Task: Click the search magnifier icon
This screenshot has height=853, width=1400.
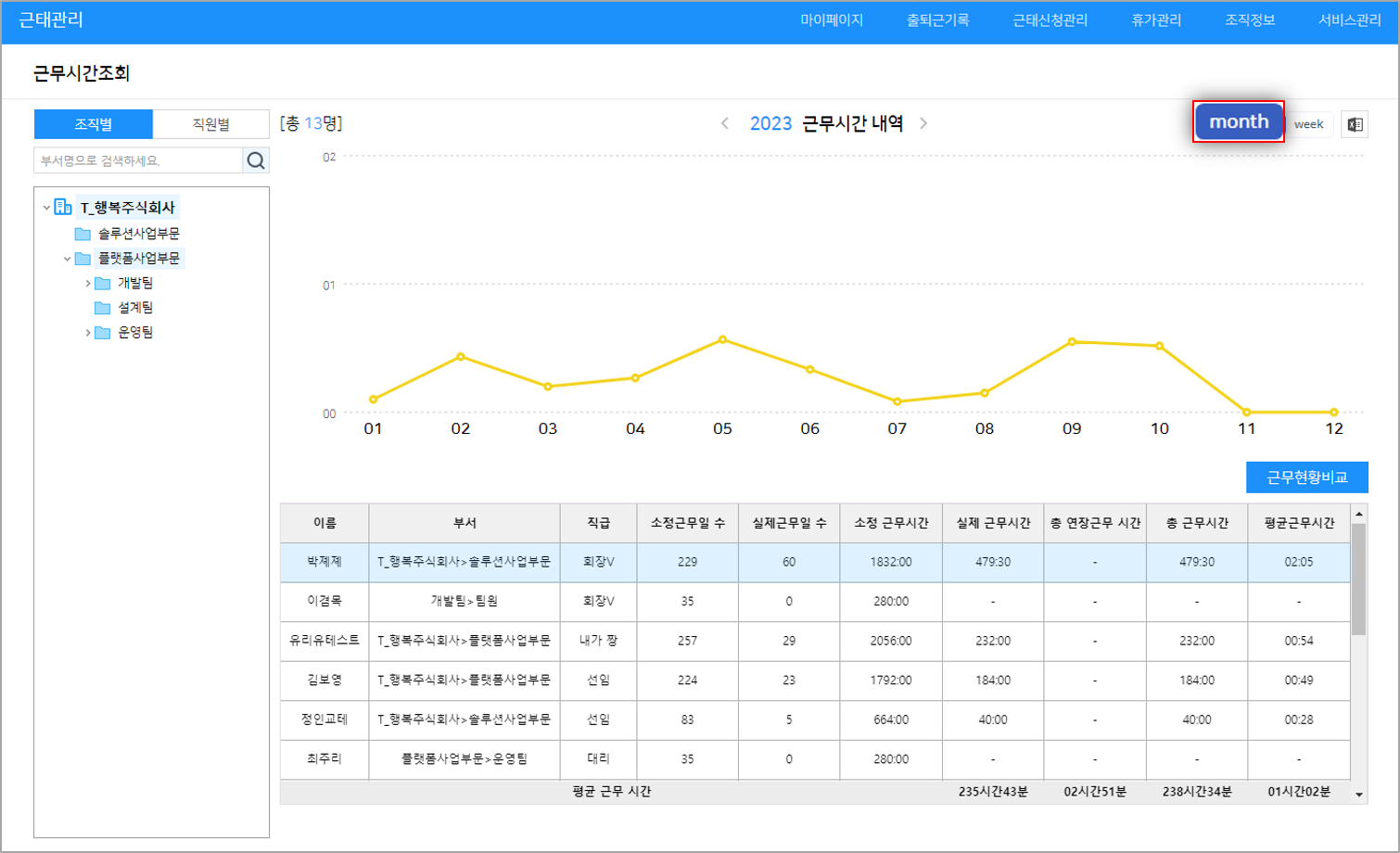Action: click(256, 160)
